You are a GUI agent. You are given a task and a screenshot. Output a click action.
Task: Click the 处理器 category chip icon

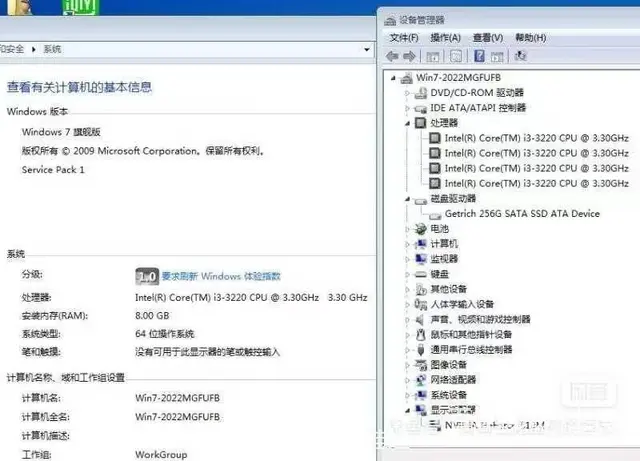[x=420, y=123]
